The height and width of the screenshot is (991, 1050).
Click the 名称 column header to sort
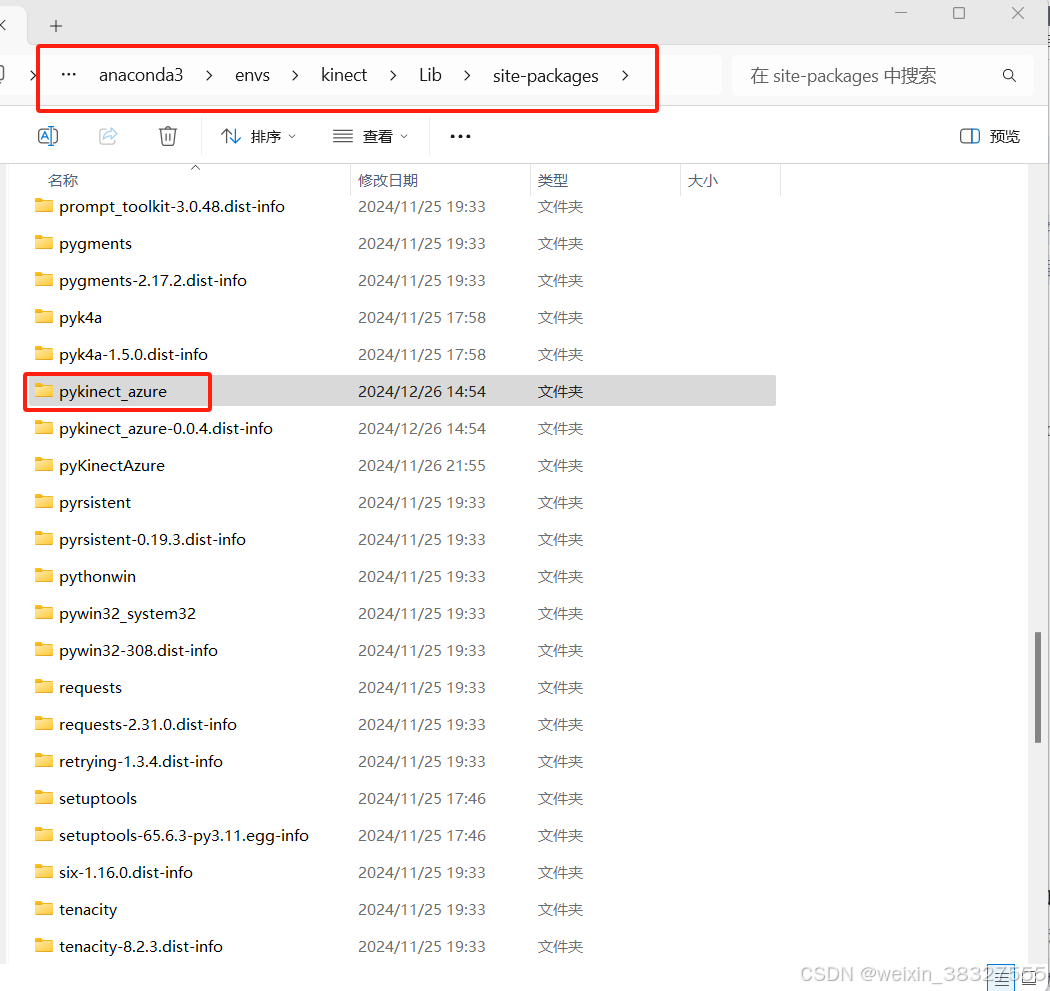[x=62, y=180]
